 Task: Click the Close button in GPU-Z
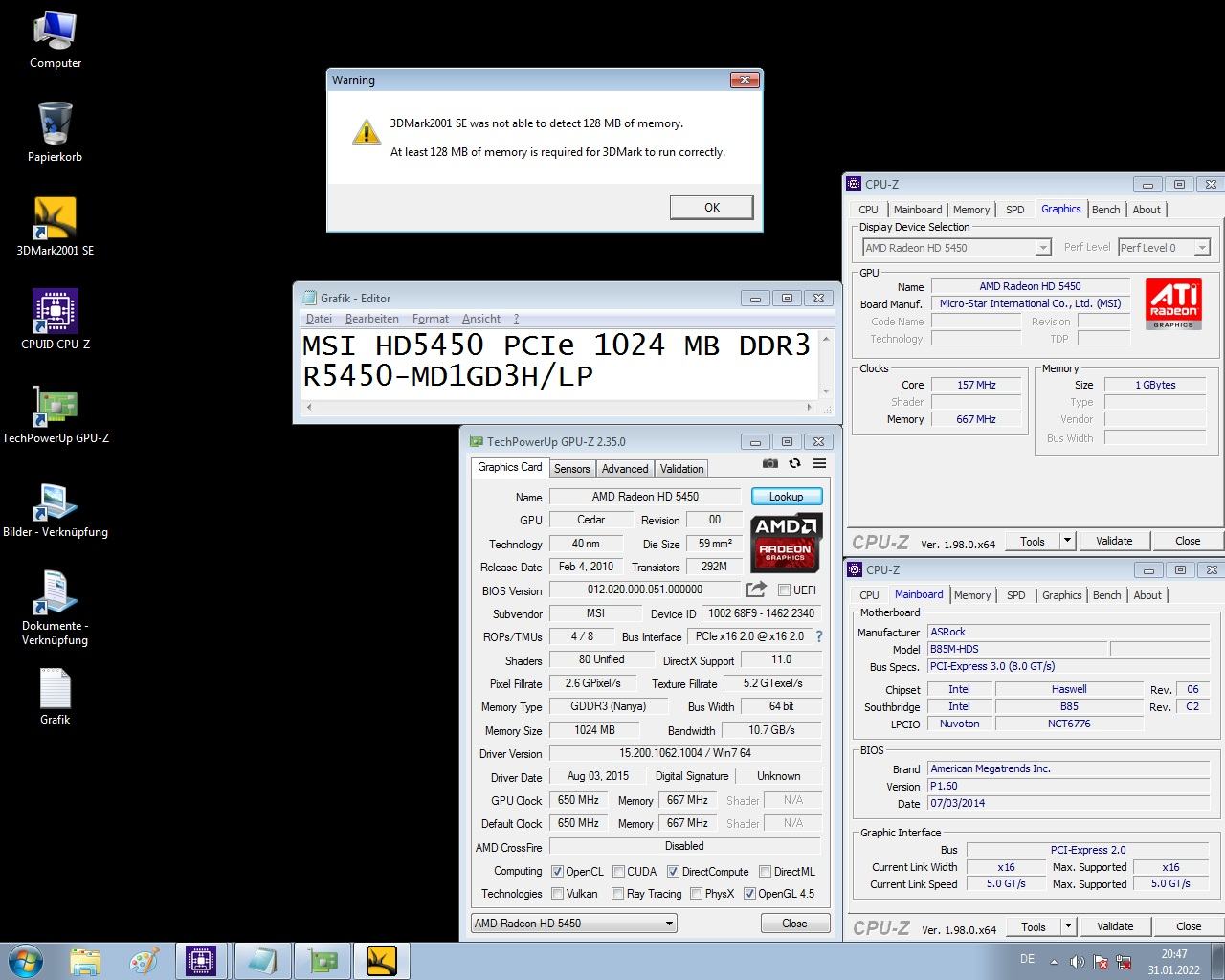[794, 924]
